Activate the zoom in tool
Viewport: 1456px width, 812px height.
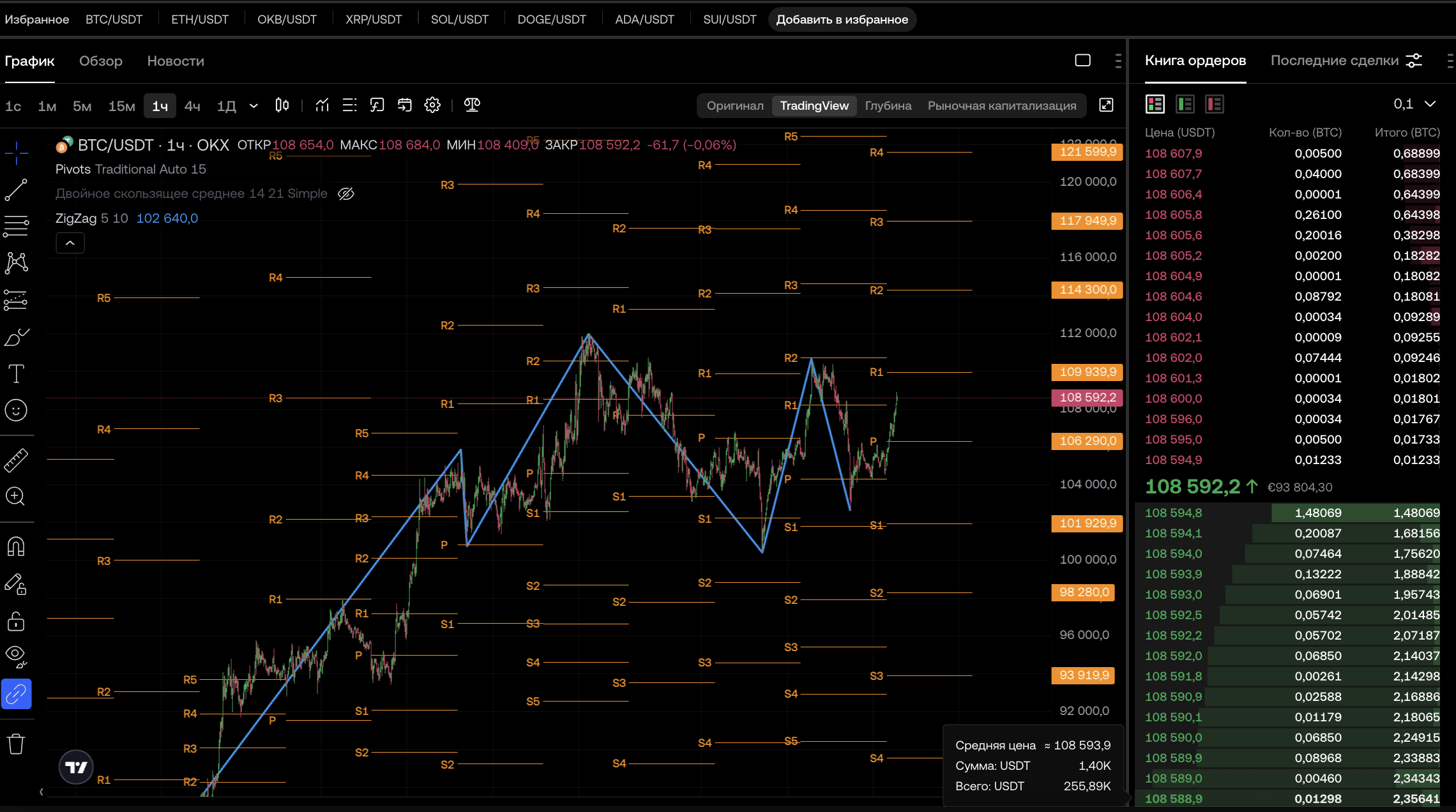16,496
